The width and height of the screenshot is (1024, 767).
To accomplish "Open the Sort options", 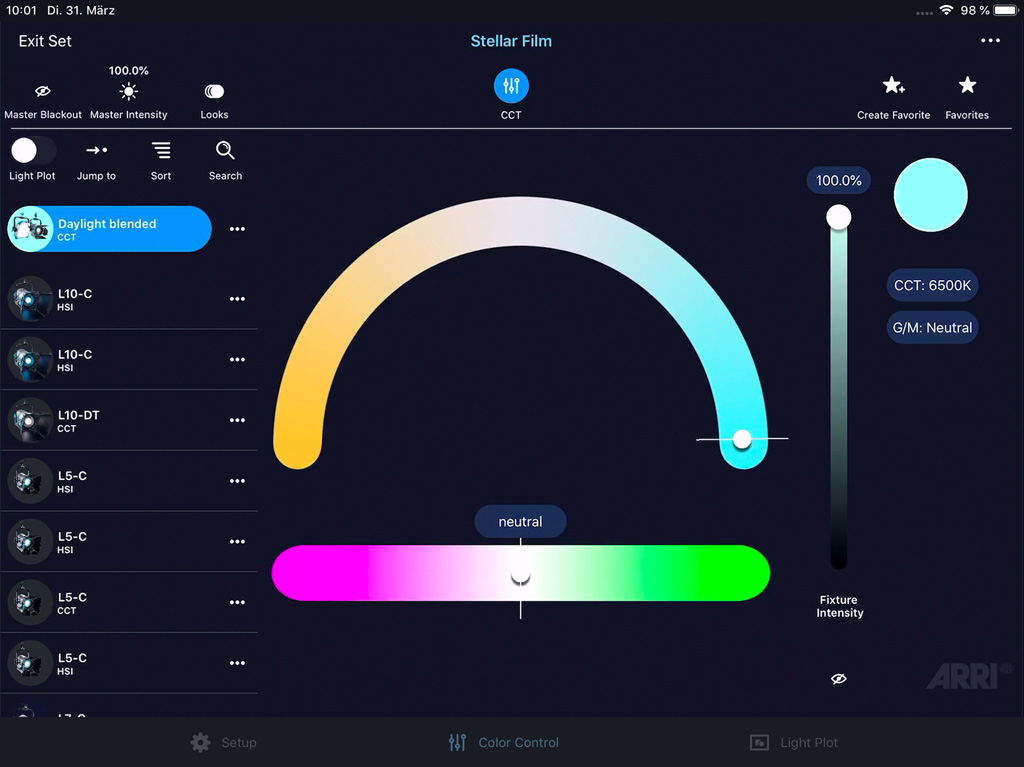I will point(161,150).
